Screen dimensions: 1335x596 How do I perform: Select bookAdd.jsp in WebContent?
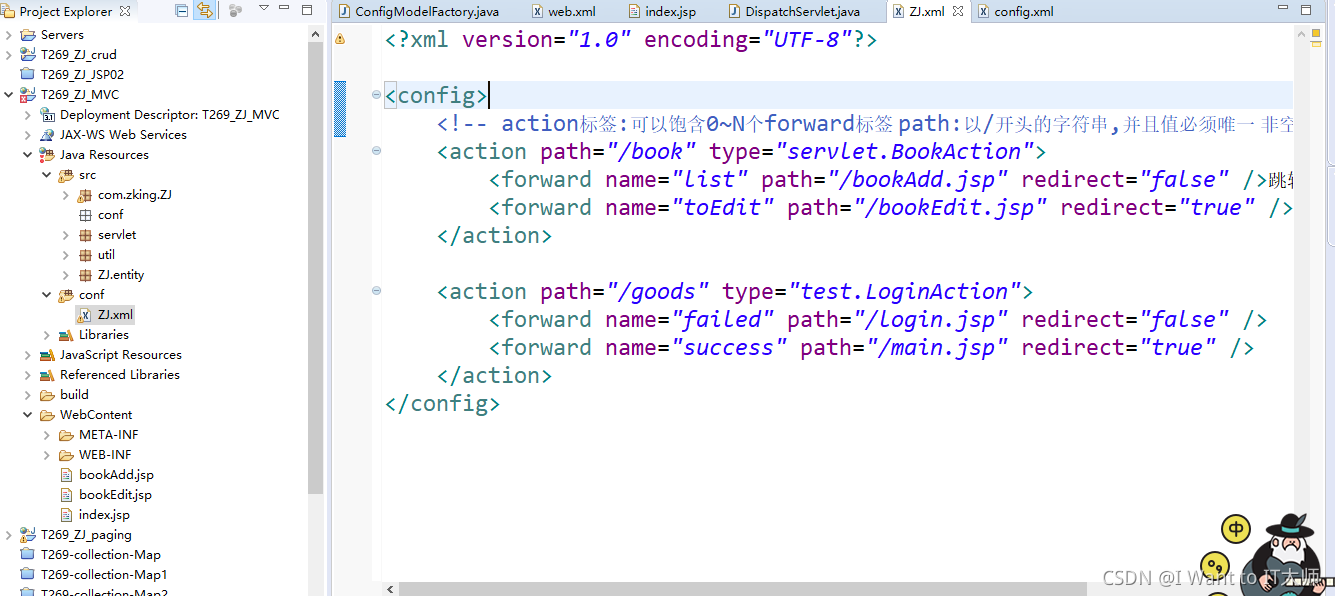[x=116, y=475]
